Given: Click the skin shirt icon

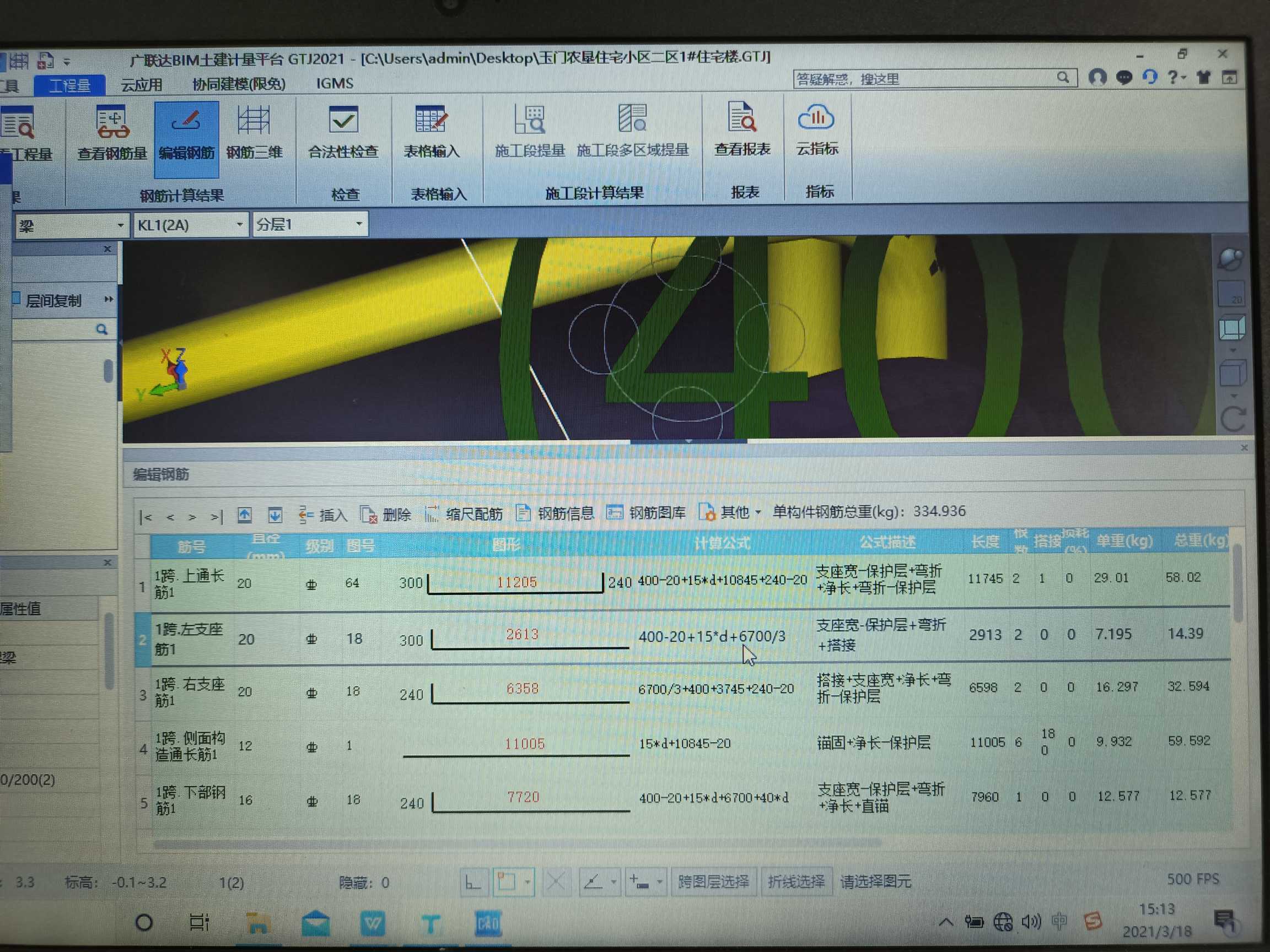Looking at the screenshot, I should point(1203,77).
